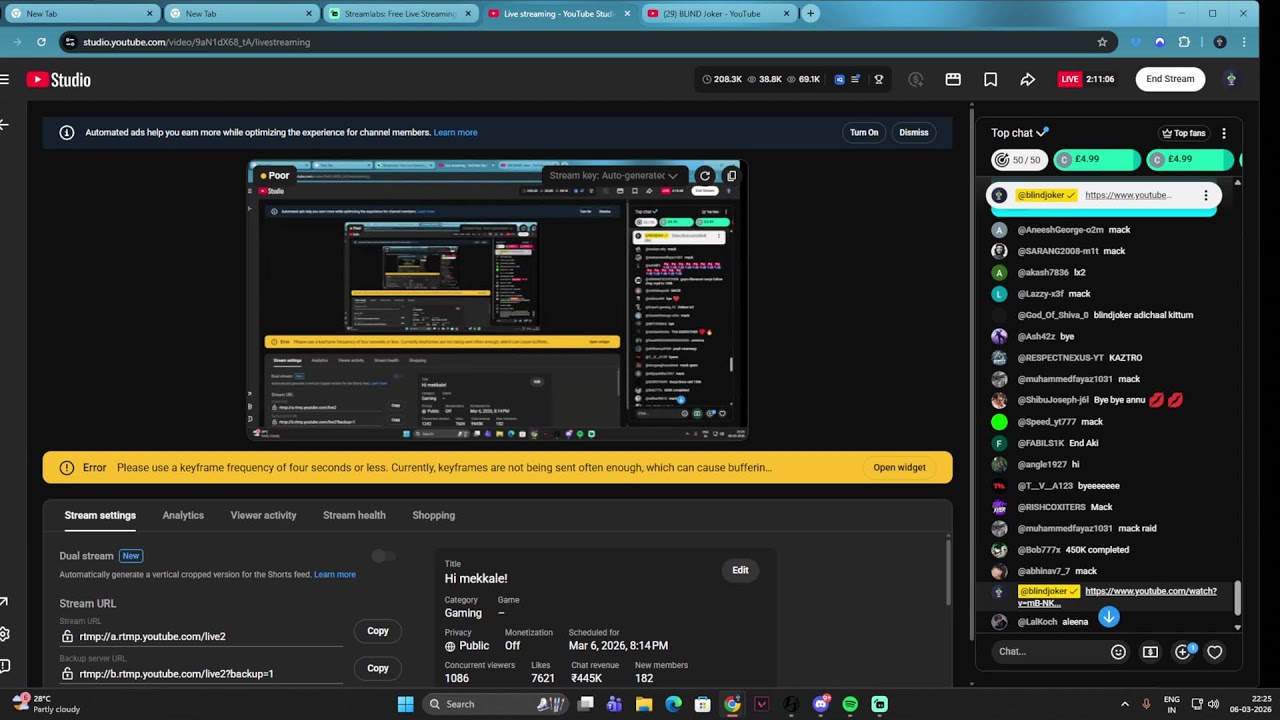Expand the Stream key Auto-generated dropdown
This screenshot has height=720, width=1280.
click(613, 175)
